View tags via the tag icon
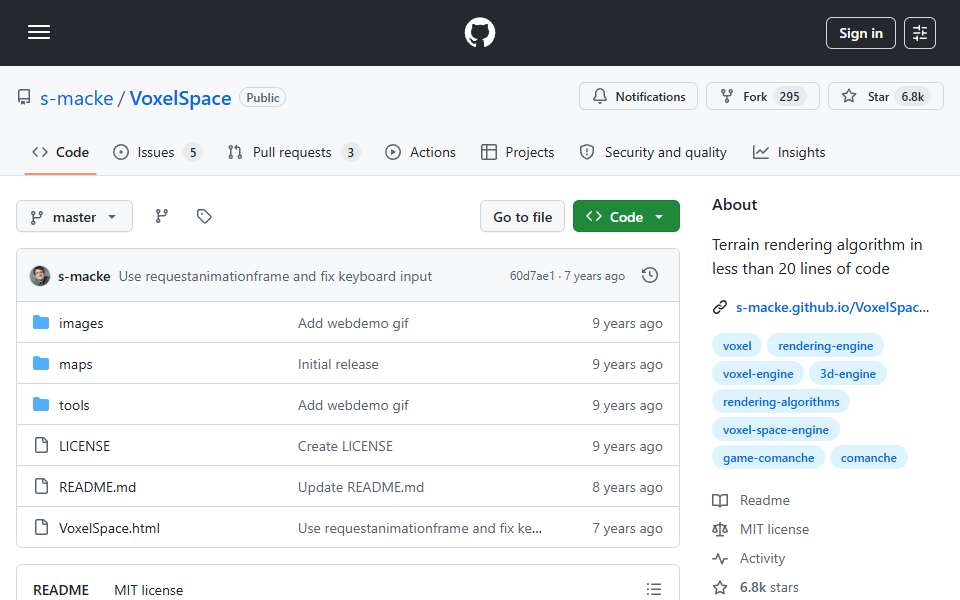The height and width of the screenshot is (600, 960). coord(204,216)
